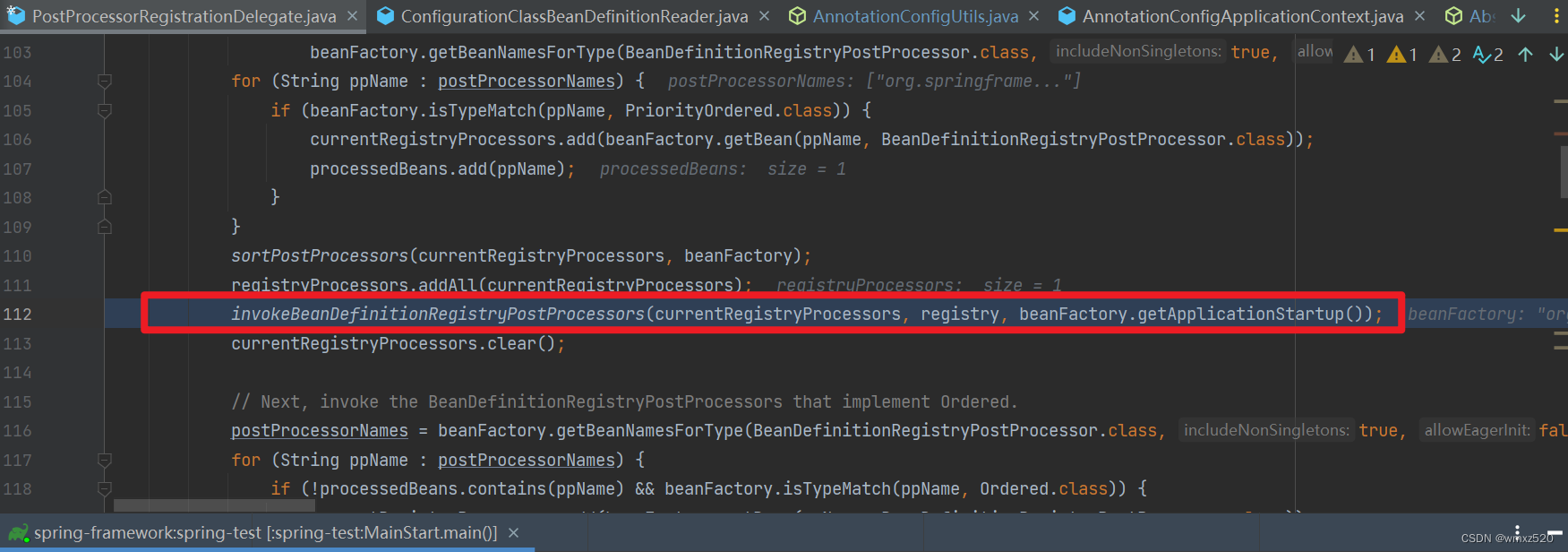Click first warning triangle inspection indicator
This screenshot has height=552, width=1568.
point(1359,55)
